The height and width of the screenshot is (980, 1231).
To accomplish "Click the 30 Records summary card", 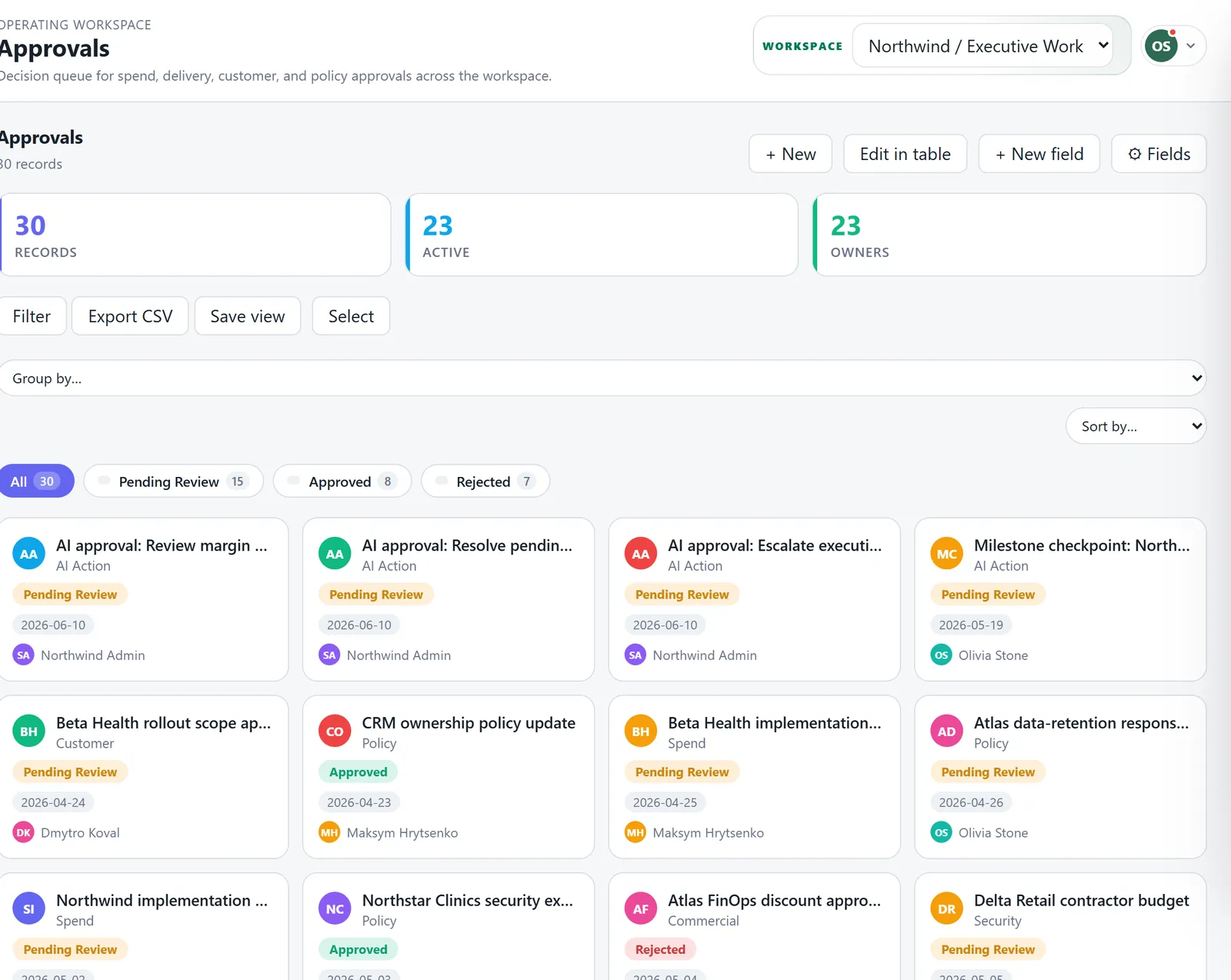I will [x=195, y=235].
